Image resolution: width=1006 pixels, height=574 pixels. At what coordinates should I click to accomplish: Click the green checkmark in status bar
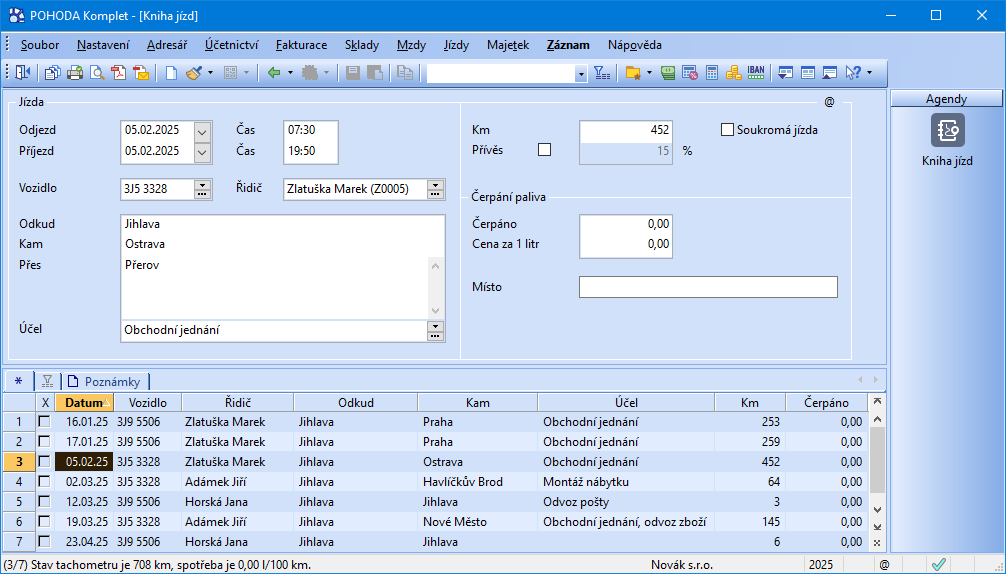tap(939, 564)
